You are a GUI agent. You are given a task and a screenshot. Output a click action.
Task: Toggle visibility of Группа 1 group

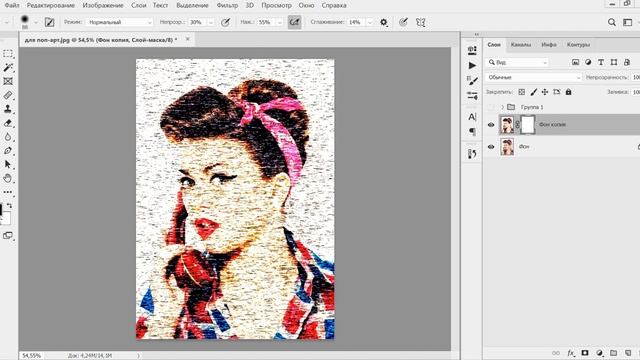[491, 107]
